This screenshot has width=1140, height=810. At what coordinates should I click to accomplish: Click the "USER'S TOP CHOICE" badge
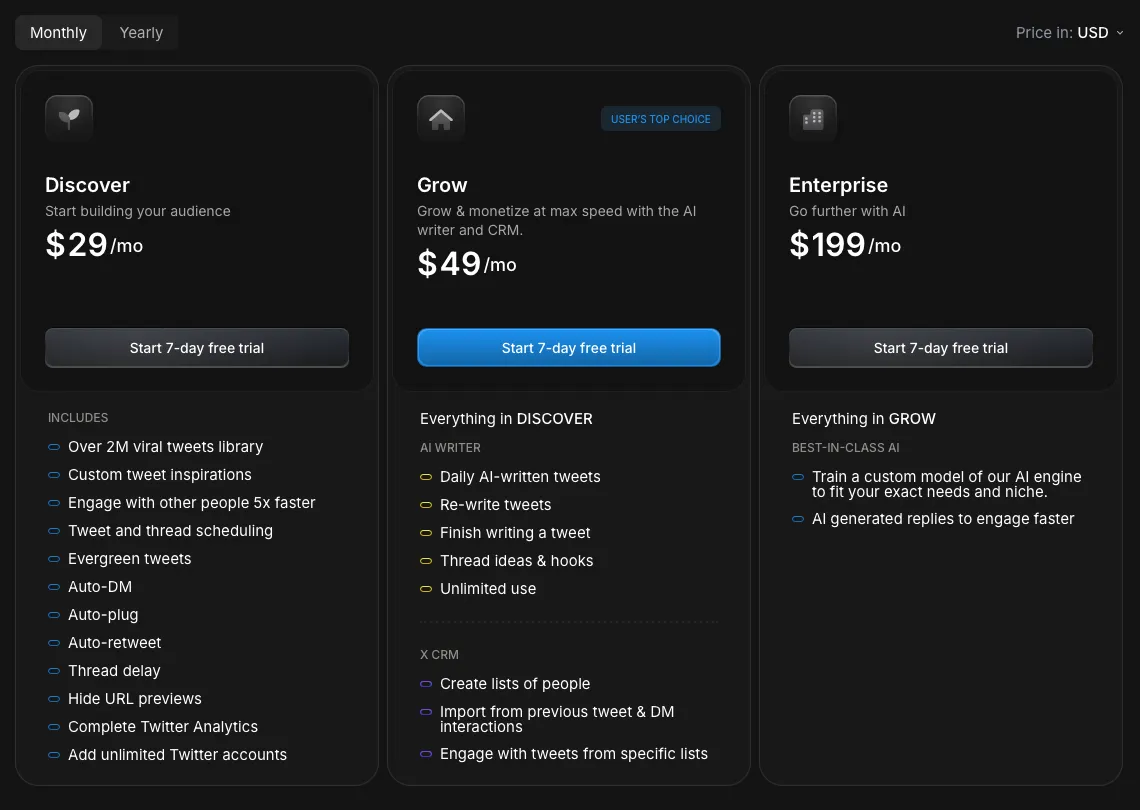coord(661,118)
